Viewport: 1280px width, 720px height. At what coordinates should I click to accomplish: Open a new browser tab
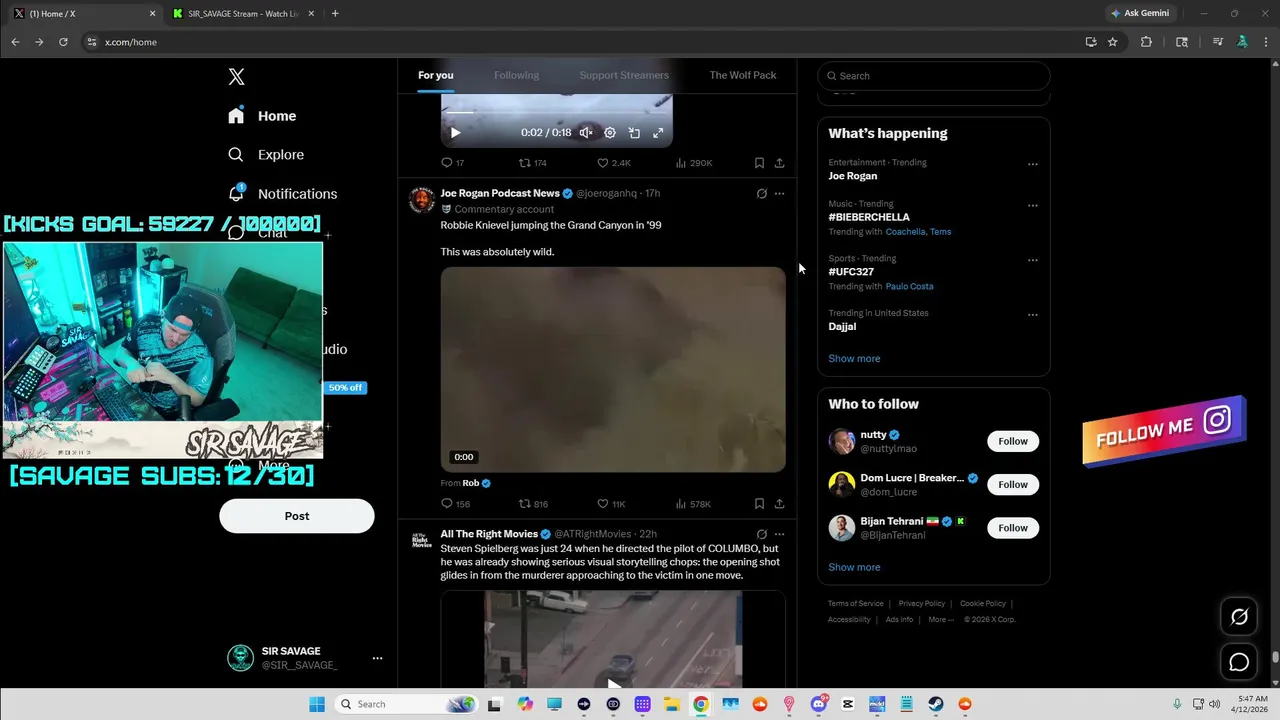click(x=335, y=14)
